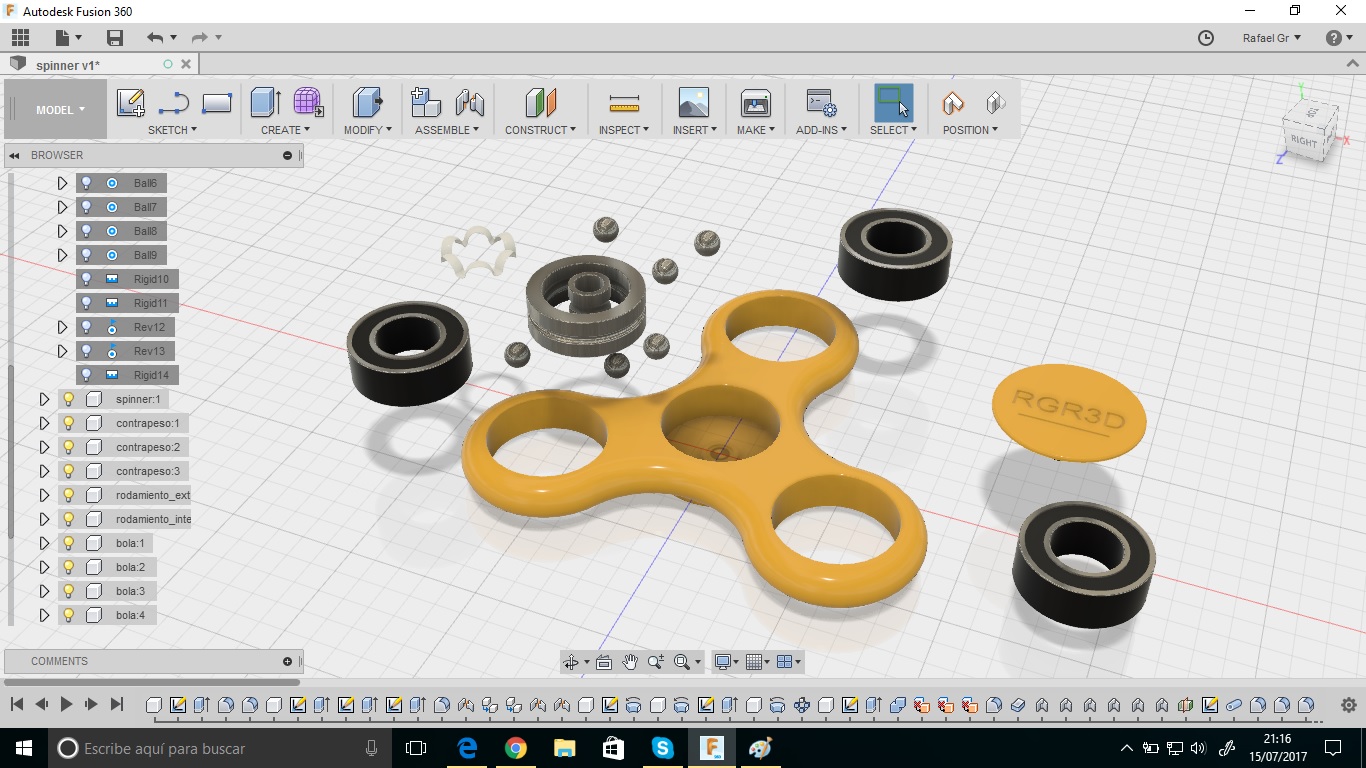This screenshot has height=768, width=1366.
Task: Click the Save icon in top bar
Action: 115,38
